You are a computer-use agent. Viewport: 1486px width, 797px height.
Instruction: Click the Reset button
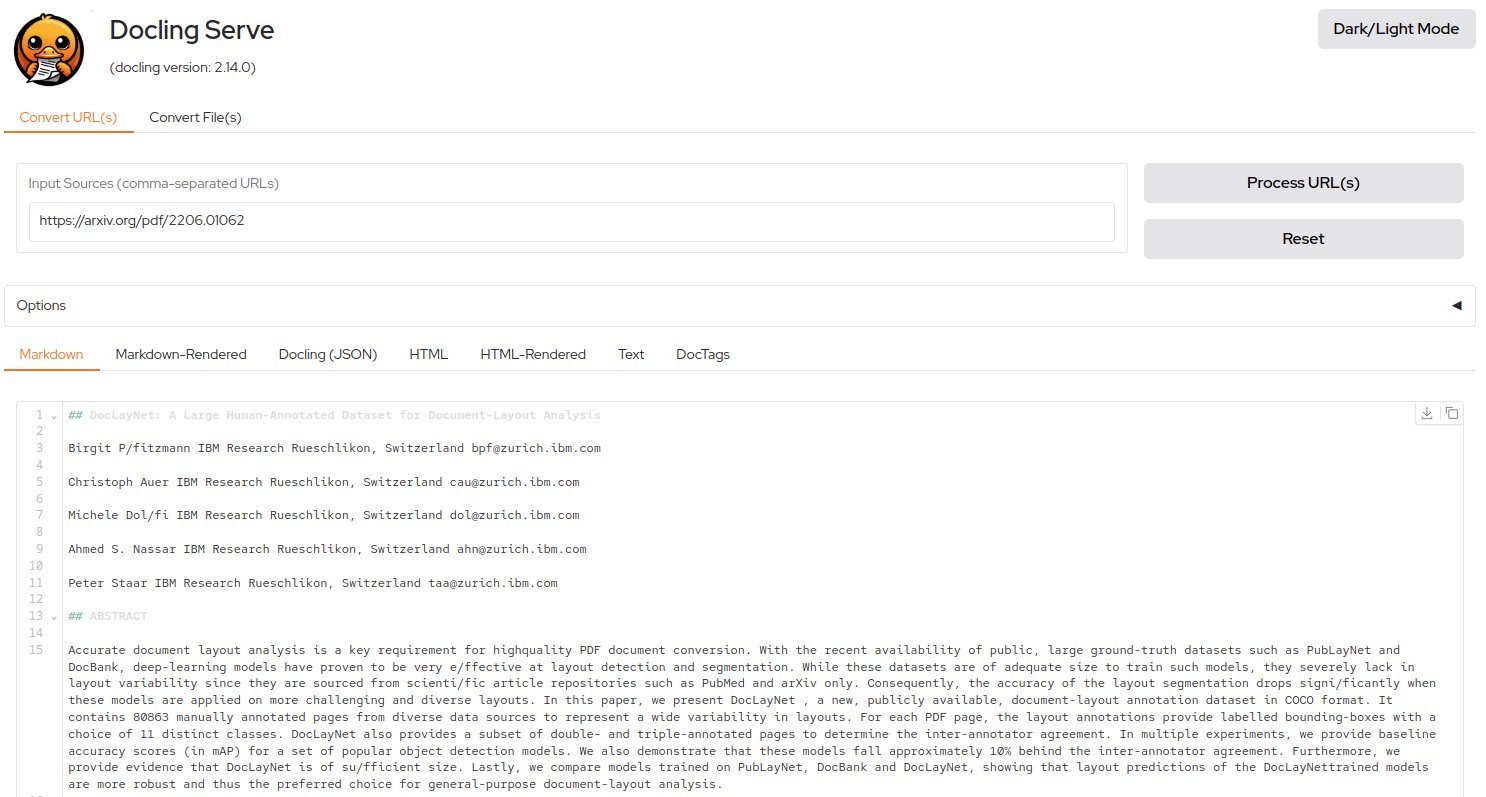(x=1303, y=239)
